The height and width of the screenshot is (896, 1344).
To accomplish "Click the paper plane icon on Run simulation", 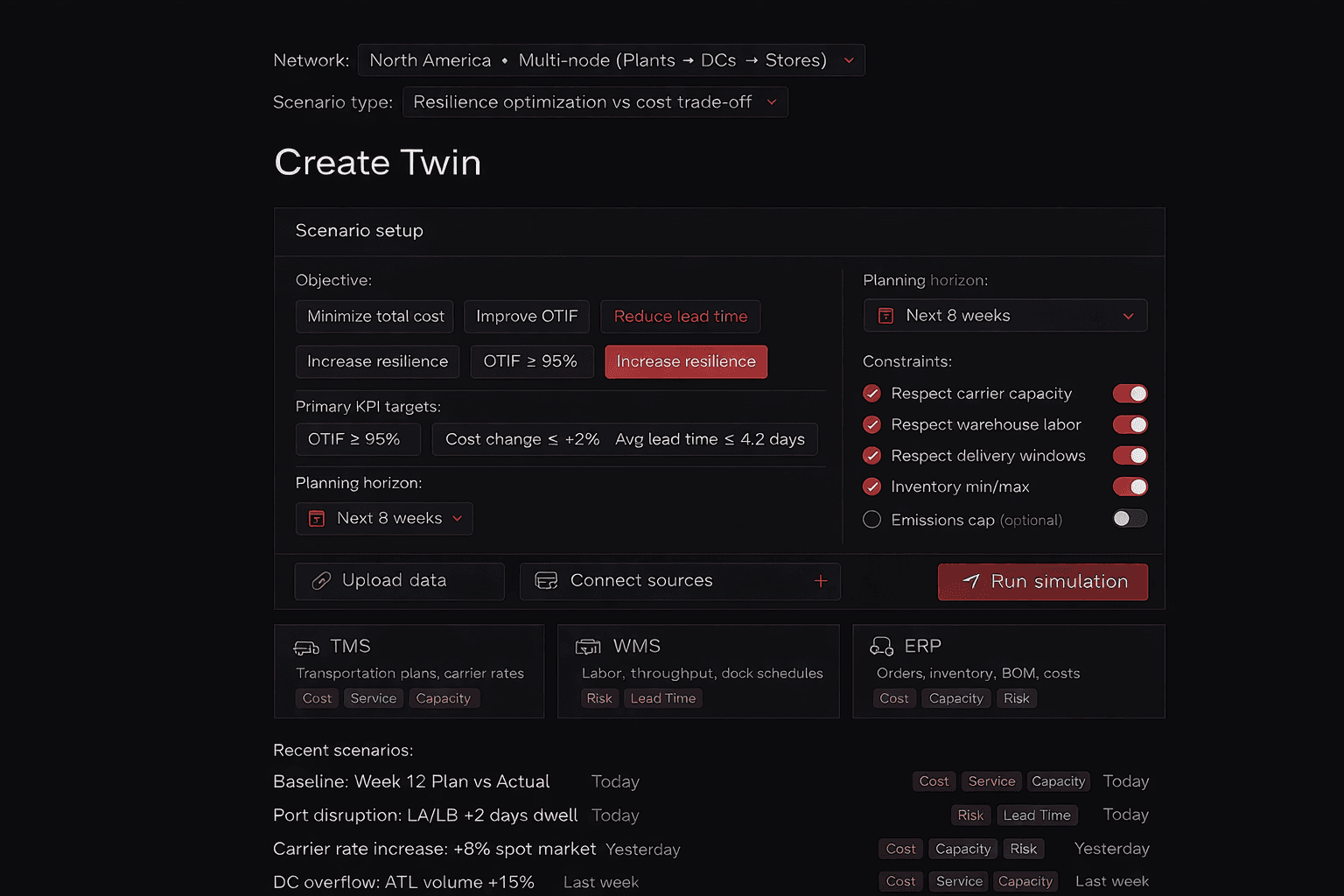I will (x=973, y=581).
